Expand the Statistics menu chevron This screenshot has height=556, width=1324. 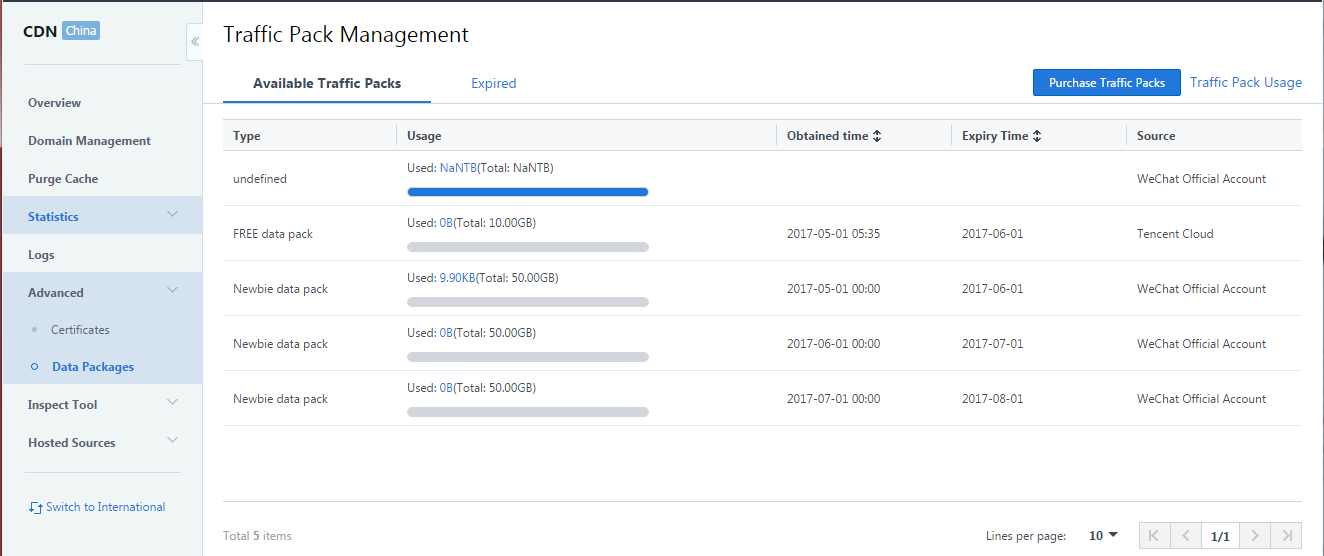pos(172,215)
